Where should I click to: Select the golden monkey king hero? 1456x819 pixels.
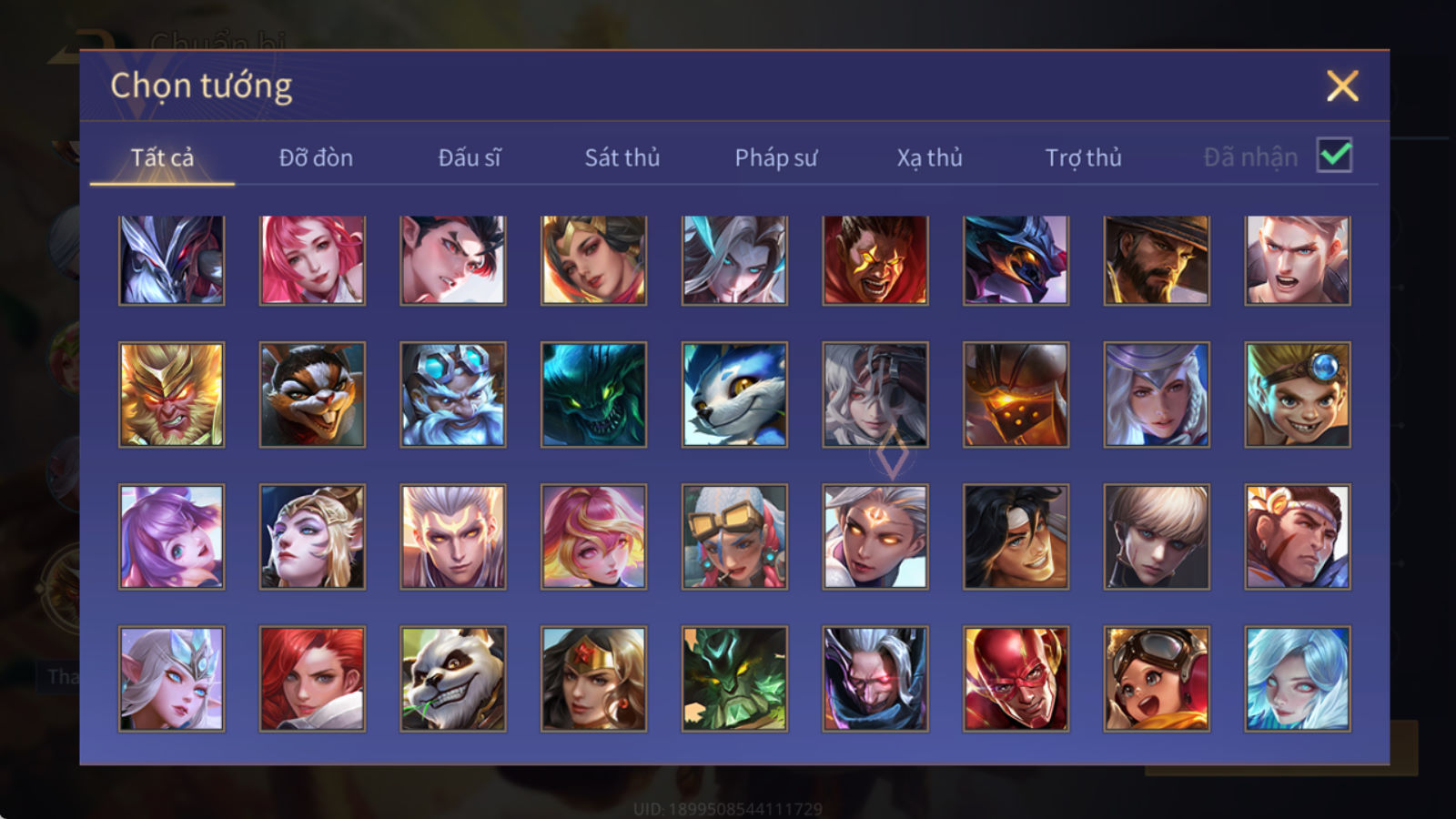pos(171,395)
